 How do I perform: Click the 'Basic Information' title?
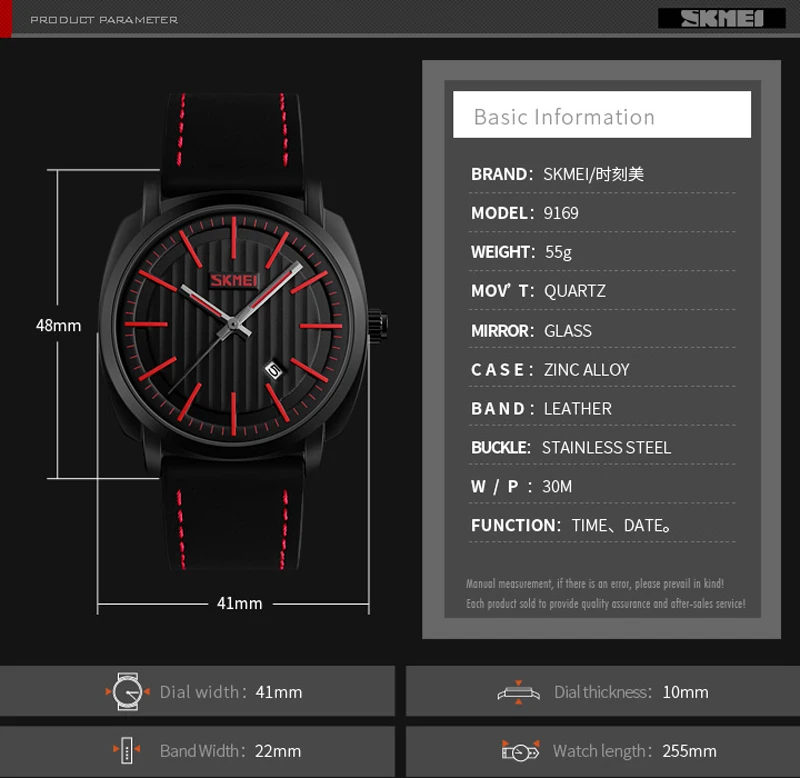click(x=564, y=117)
